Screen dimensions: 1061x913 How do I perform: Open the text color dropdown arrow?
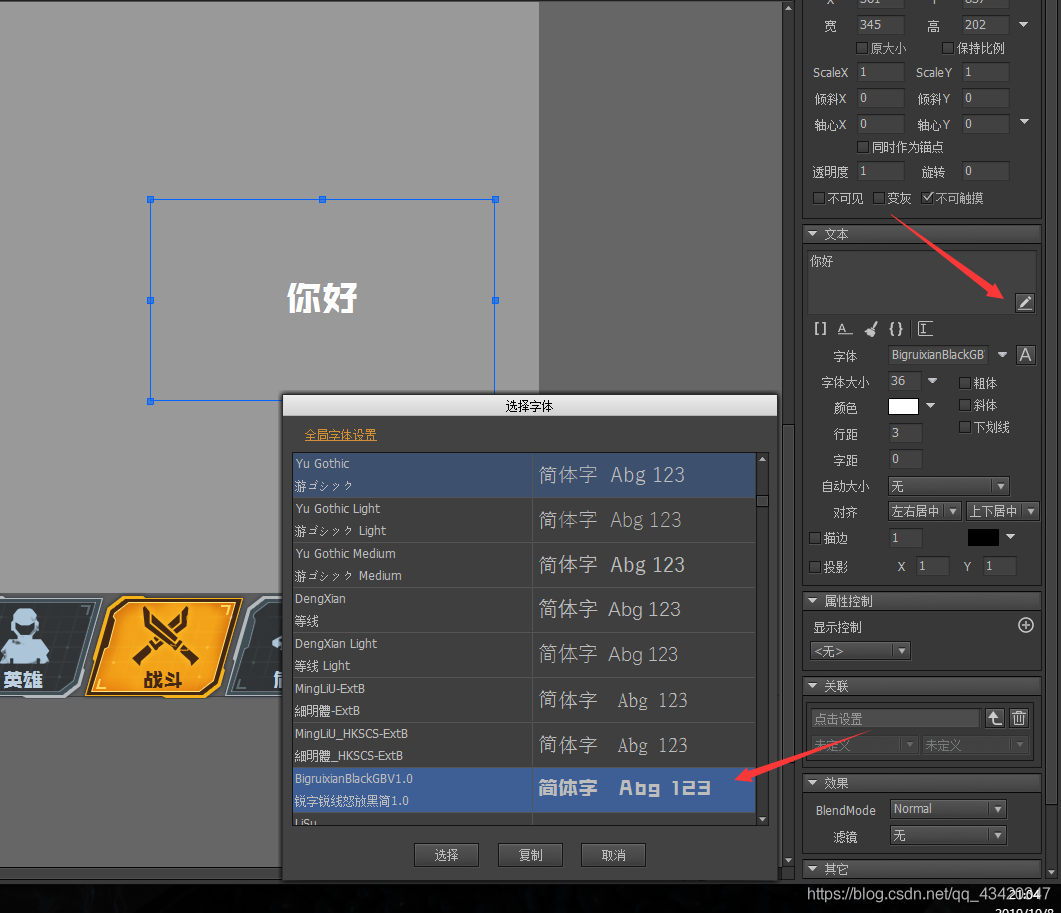point(930,405)
